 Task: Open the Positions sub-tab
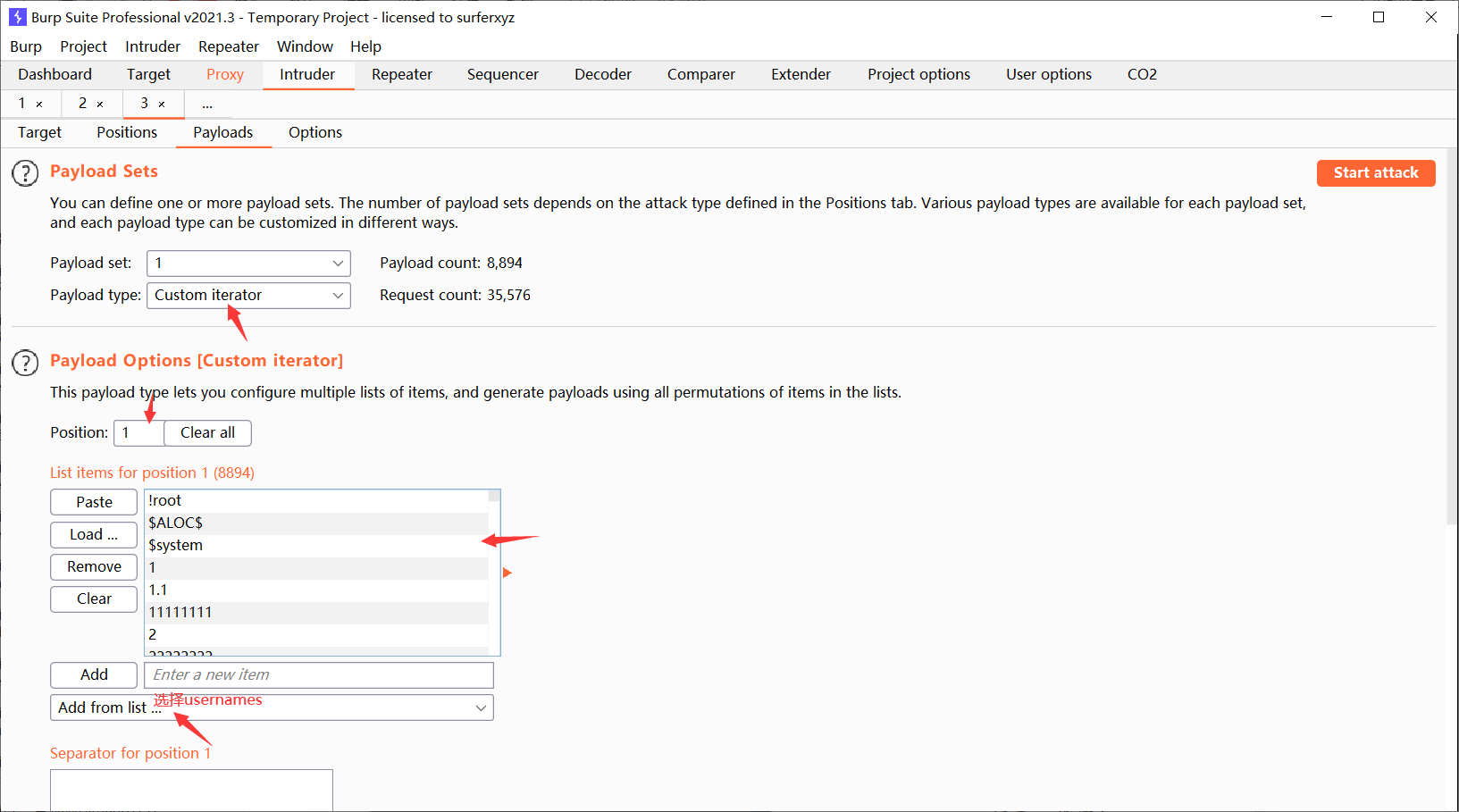coord(127,132)
